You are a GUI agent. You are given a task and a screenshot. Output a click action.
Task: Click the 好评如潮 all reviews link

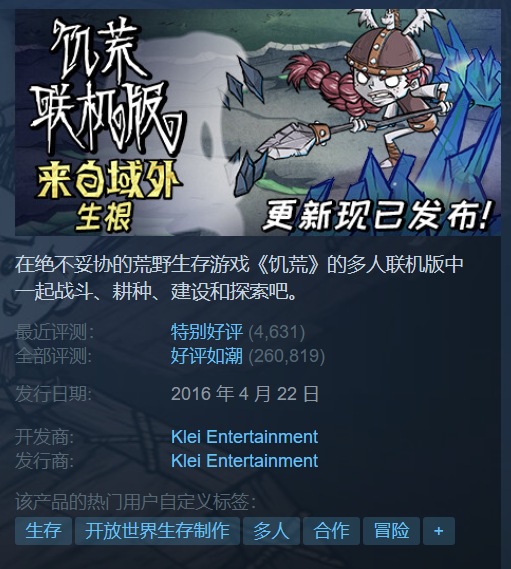207,356
